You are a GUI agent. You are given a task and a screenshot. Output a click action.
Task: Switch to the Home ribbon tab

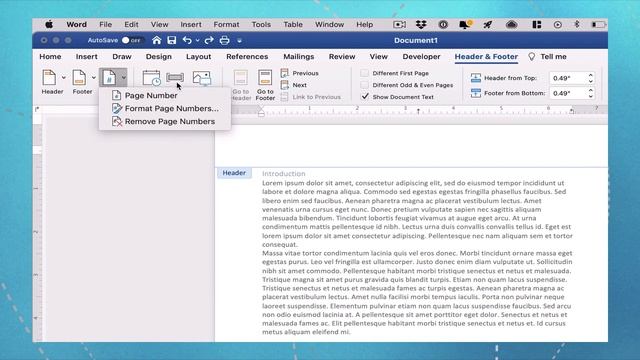click(x=50, y=57)
